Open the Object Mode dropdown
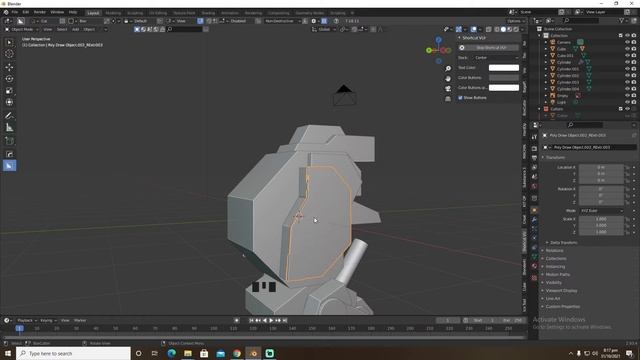The image size is (640, 360). (x=21, y=29)
